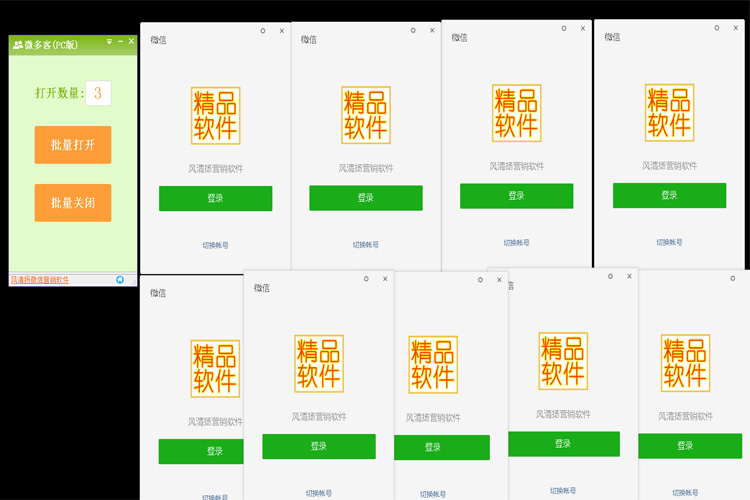Click 登录 in third top-row 微信 window
Viewport: 750px width, 500px height.
pyautogui.click(x=517, y=196)
